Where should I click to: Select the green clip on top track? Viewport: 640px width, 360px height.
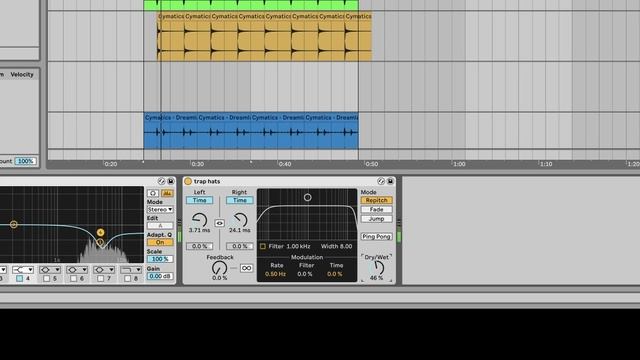point(251,5)
